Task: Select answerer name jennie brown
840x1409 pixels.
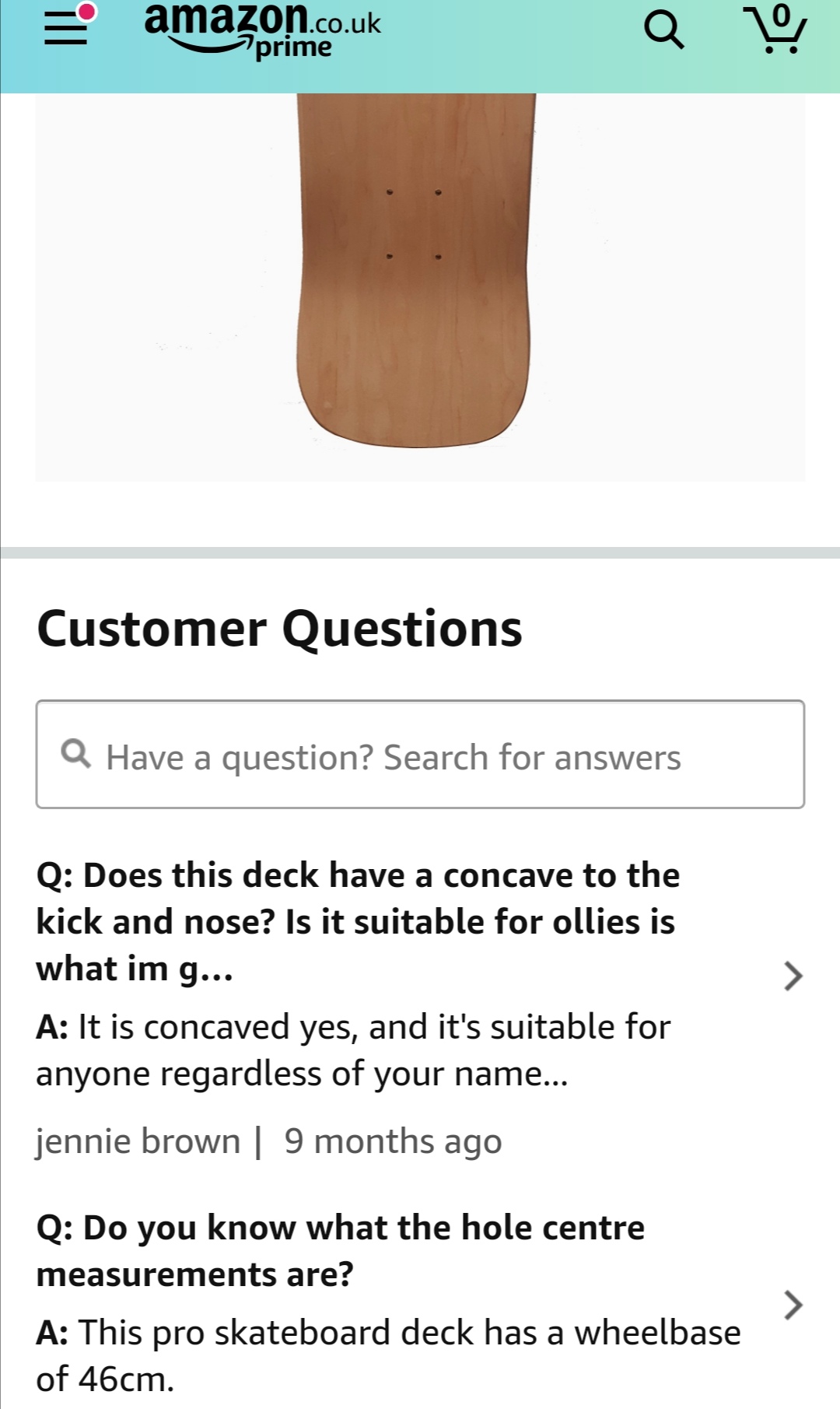Action: pyautogui.click(x=138, y=1141)
